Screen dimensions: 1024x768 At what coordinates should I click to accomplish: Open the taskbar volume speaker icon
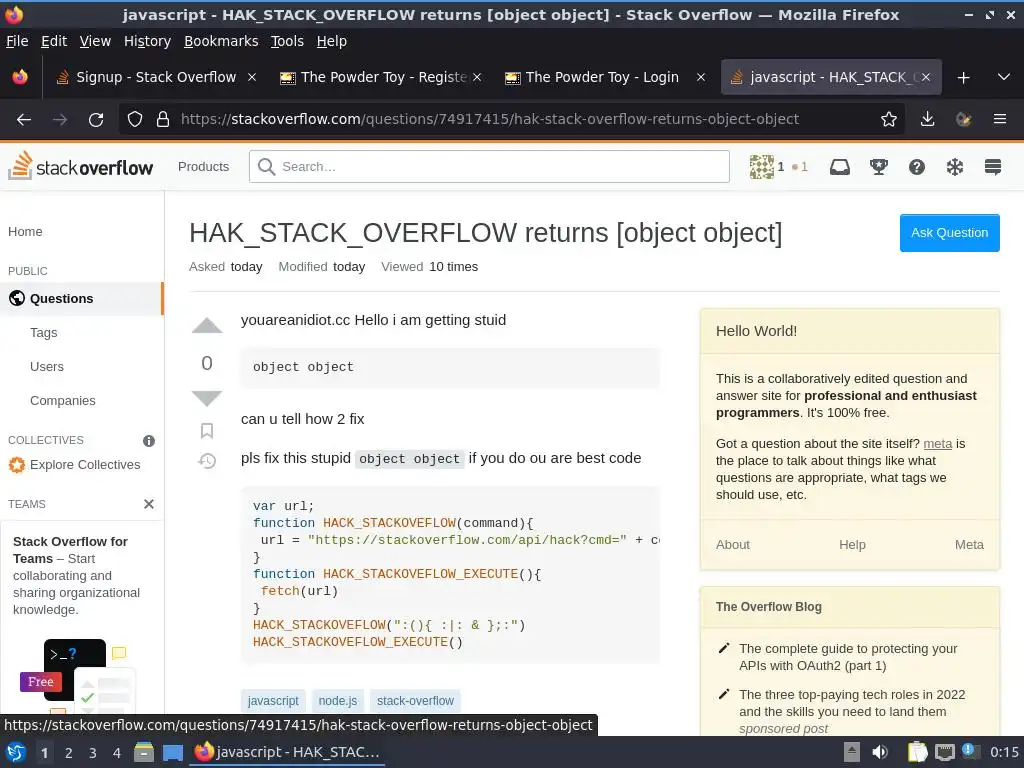880,752
